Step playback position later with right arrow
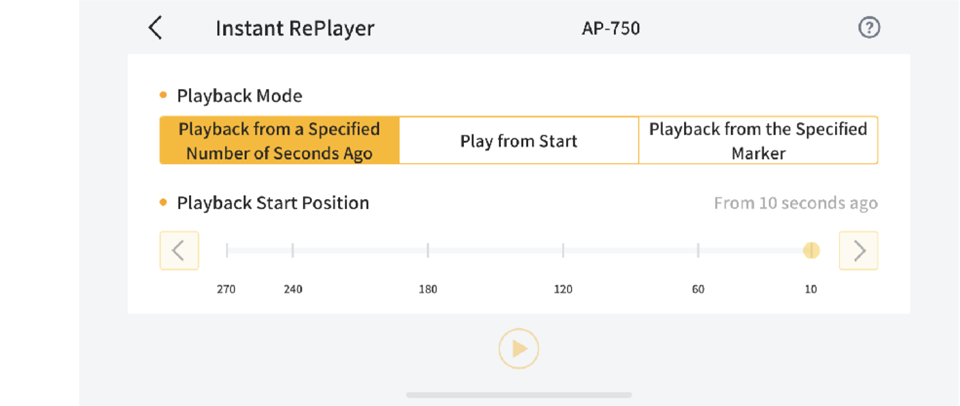Screen dimensions: 960x406 click(x=858, y=251)
